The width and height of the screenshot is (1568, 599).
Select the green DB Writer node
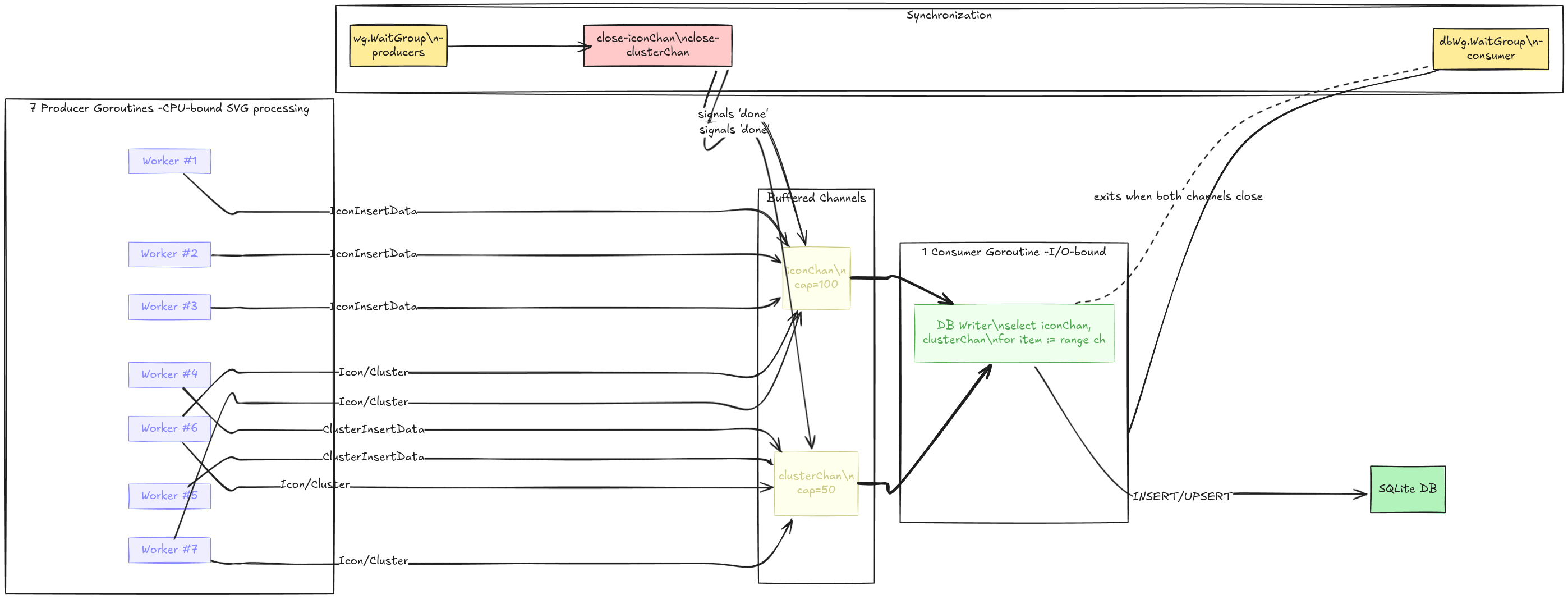[1014, 333]
